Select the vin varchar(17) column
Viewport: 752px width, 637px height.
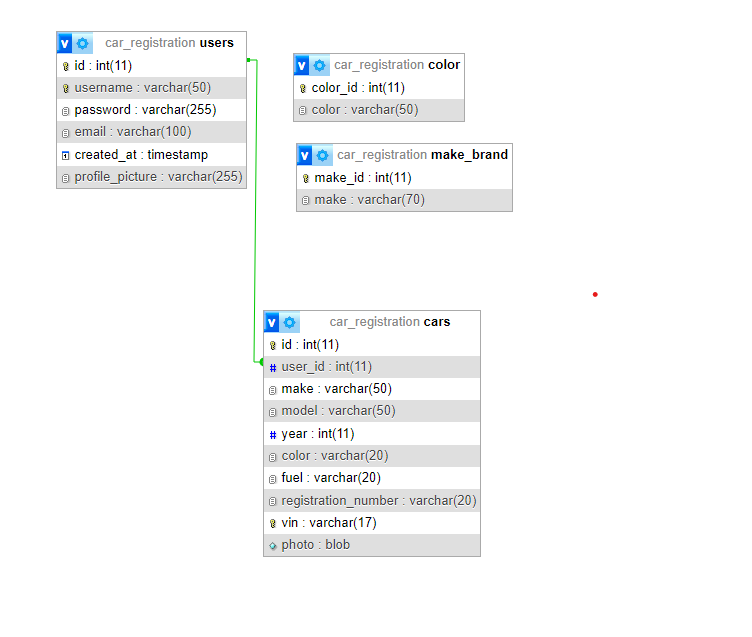coord(328,523)
